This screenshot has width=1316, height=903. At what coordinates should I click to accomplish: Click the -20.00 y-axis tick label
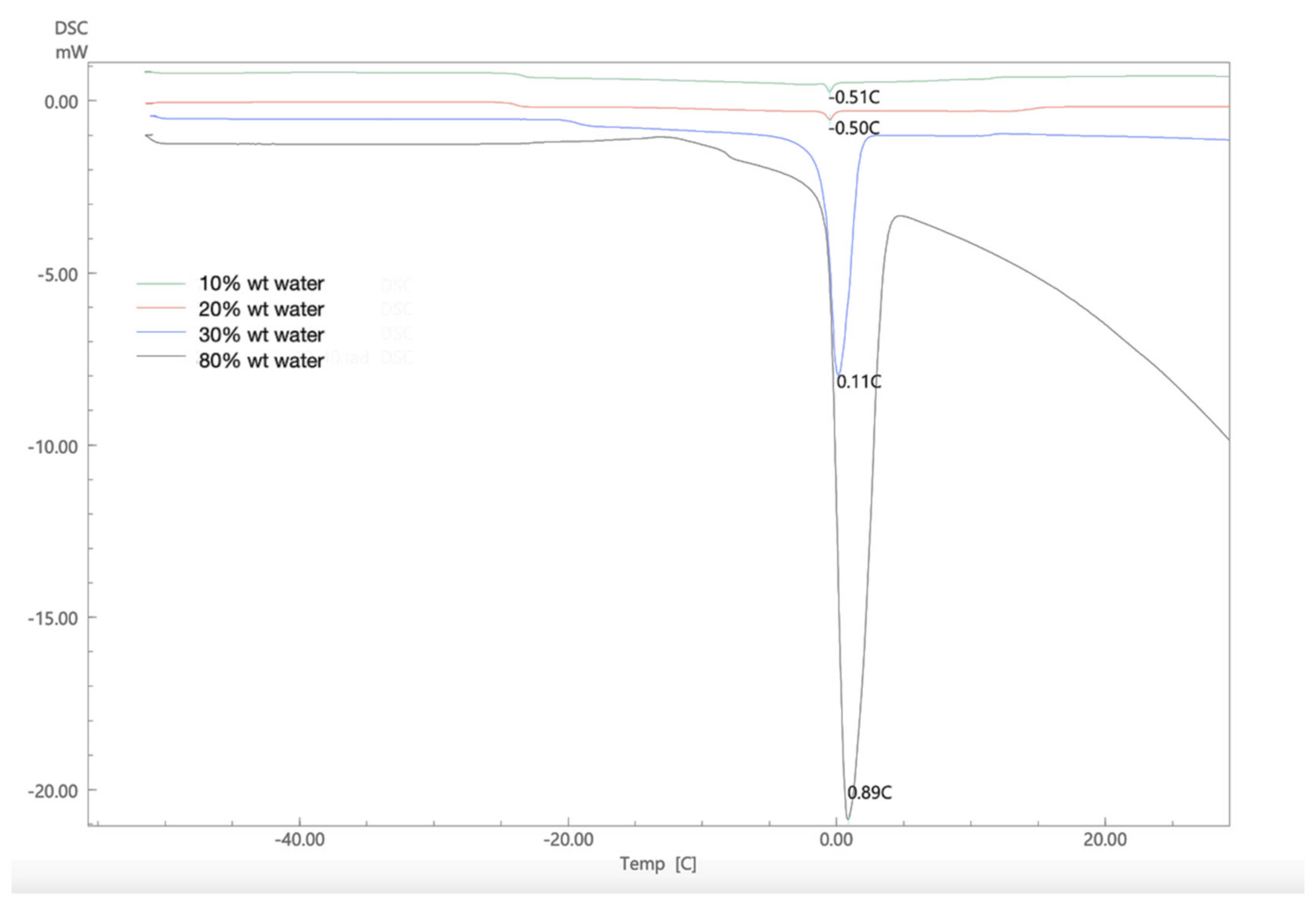click(53, 791)
